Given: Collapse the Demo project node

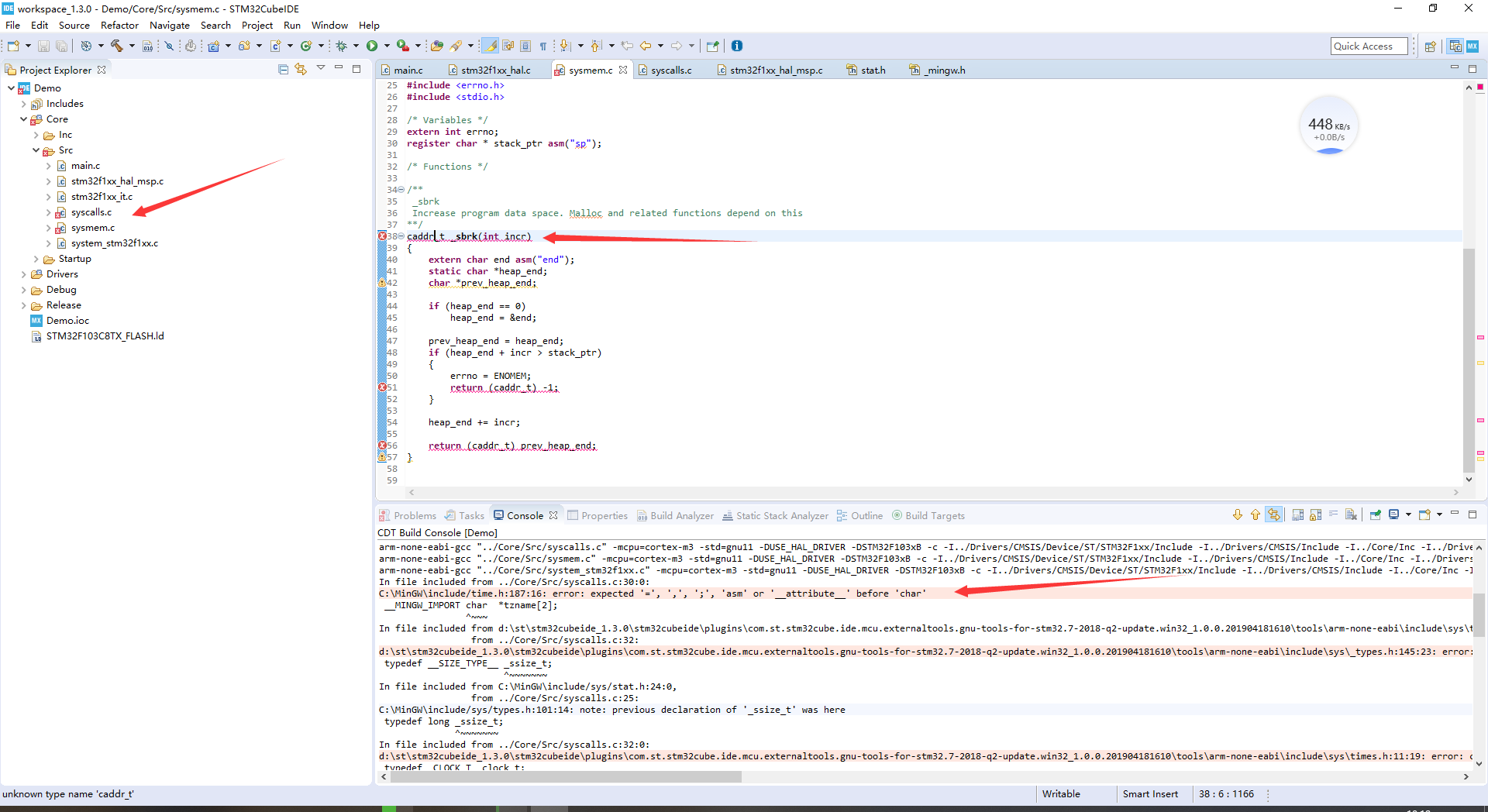Looking at the screenshot, I should [x=11, y=88].
